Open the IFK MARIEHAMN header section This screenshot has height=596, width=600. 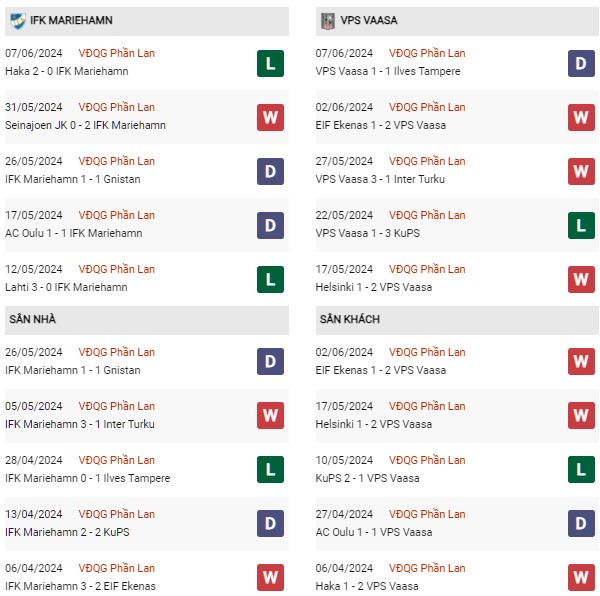pos(147,21)
